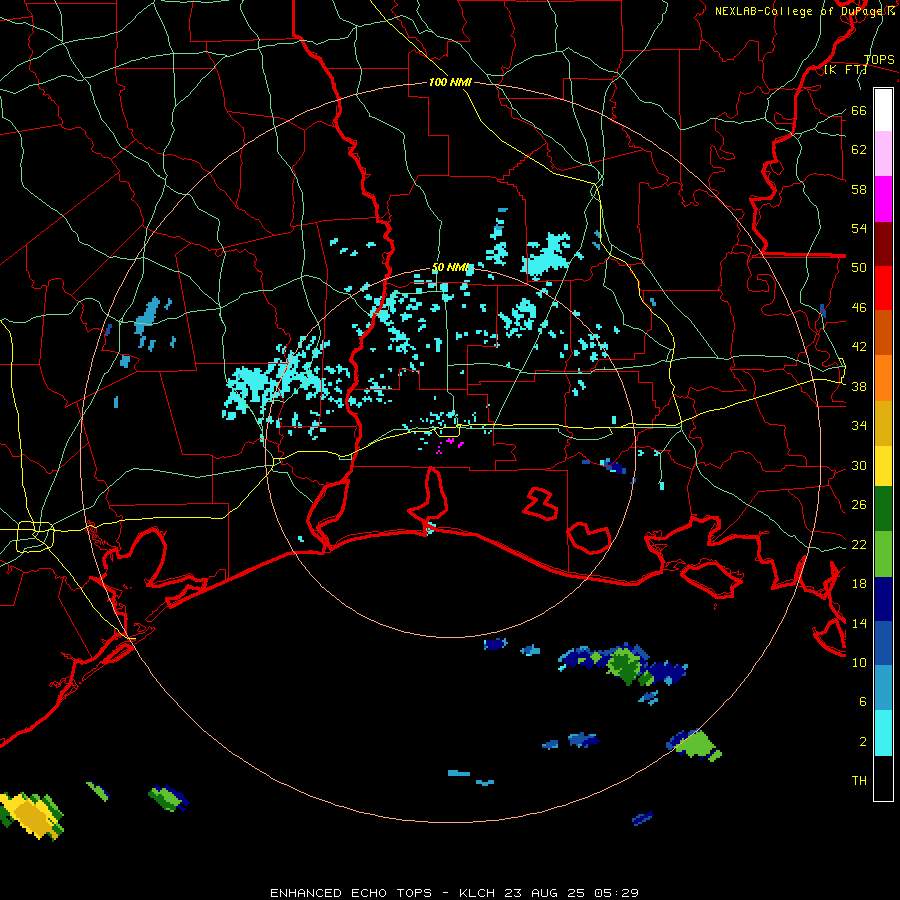Viewport: 900px width, 900px height.
Task: Click the legend value 42
Action: (859, 347)
